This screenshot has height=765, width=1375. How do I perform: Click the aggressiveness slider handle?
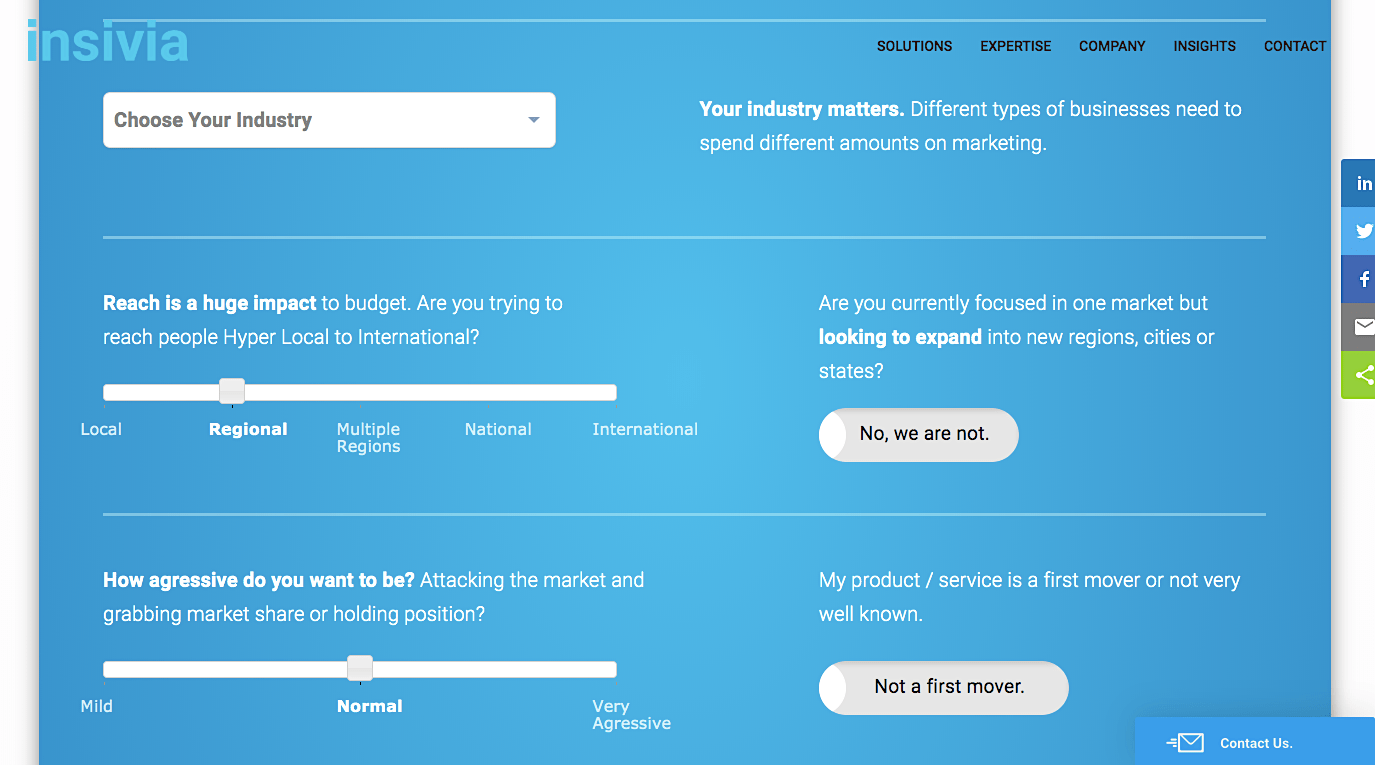pos(360,668)
